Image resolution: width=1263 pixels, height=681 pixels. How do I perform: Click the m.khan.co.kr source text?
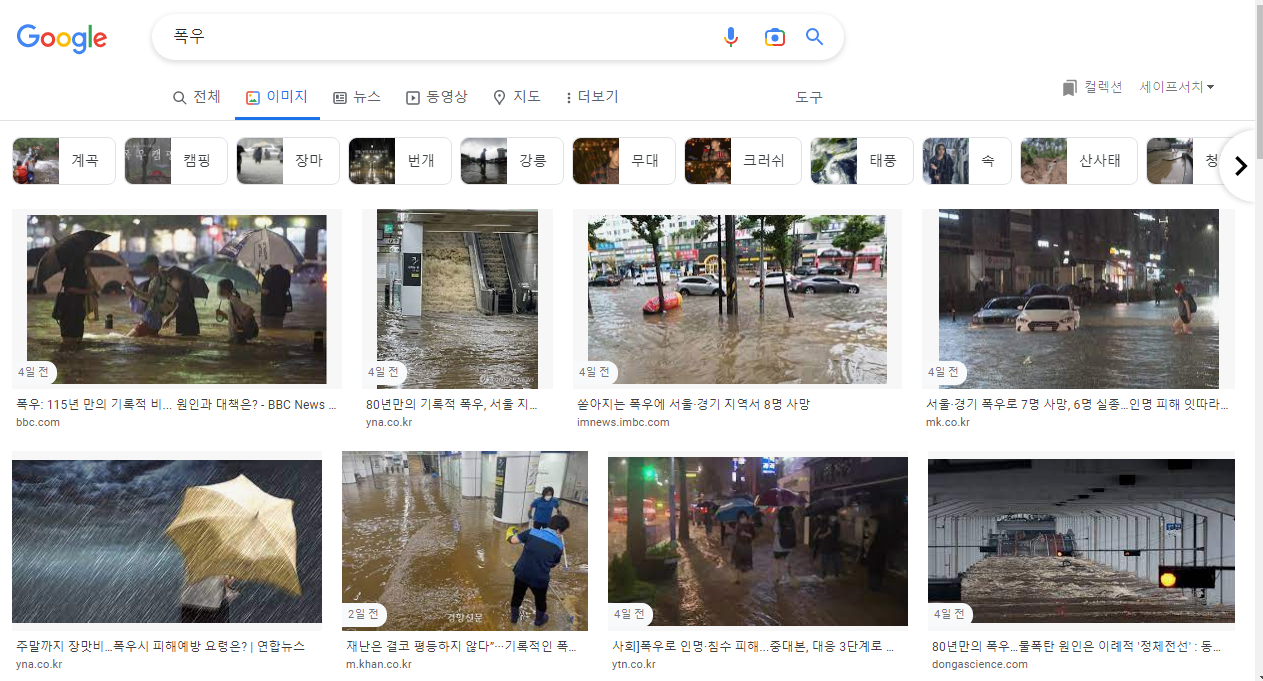point(379,664)
